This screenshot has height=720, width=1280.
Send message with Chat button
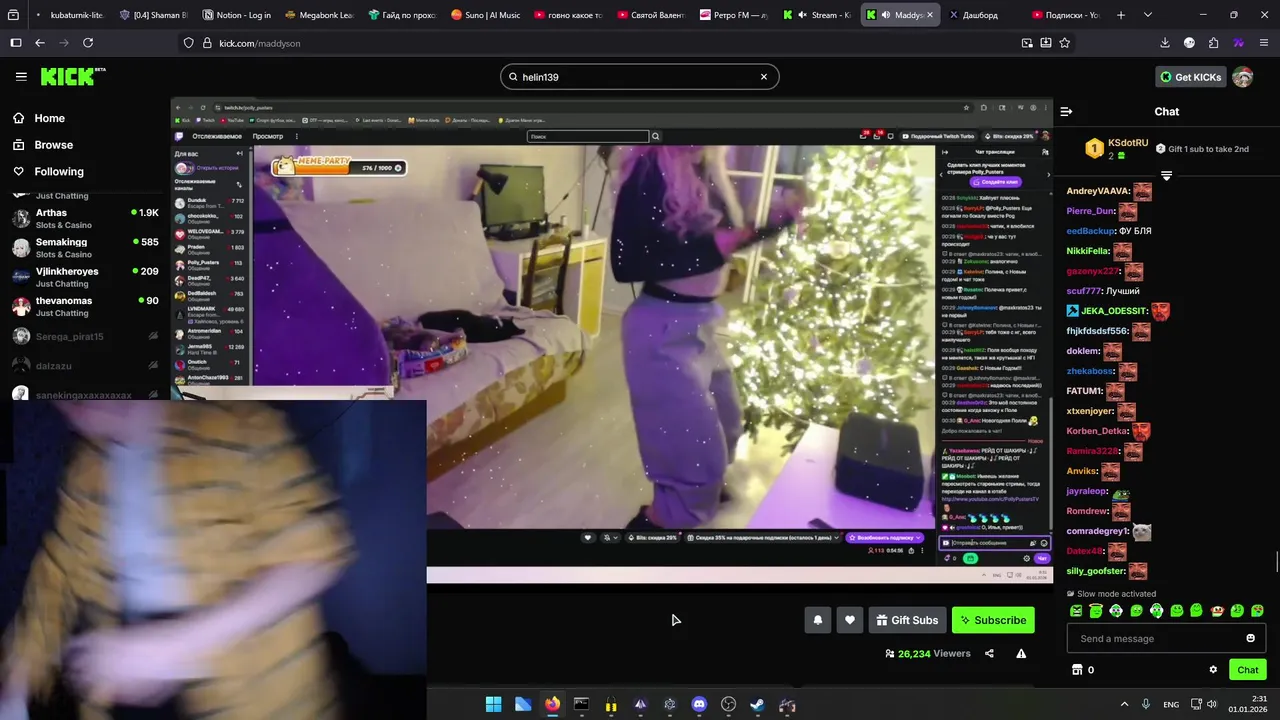(1248, 670)
